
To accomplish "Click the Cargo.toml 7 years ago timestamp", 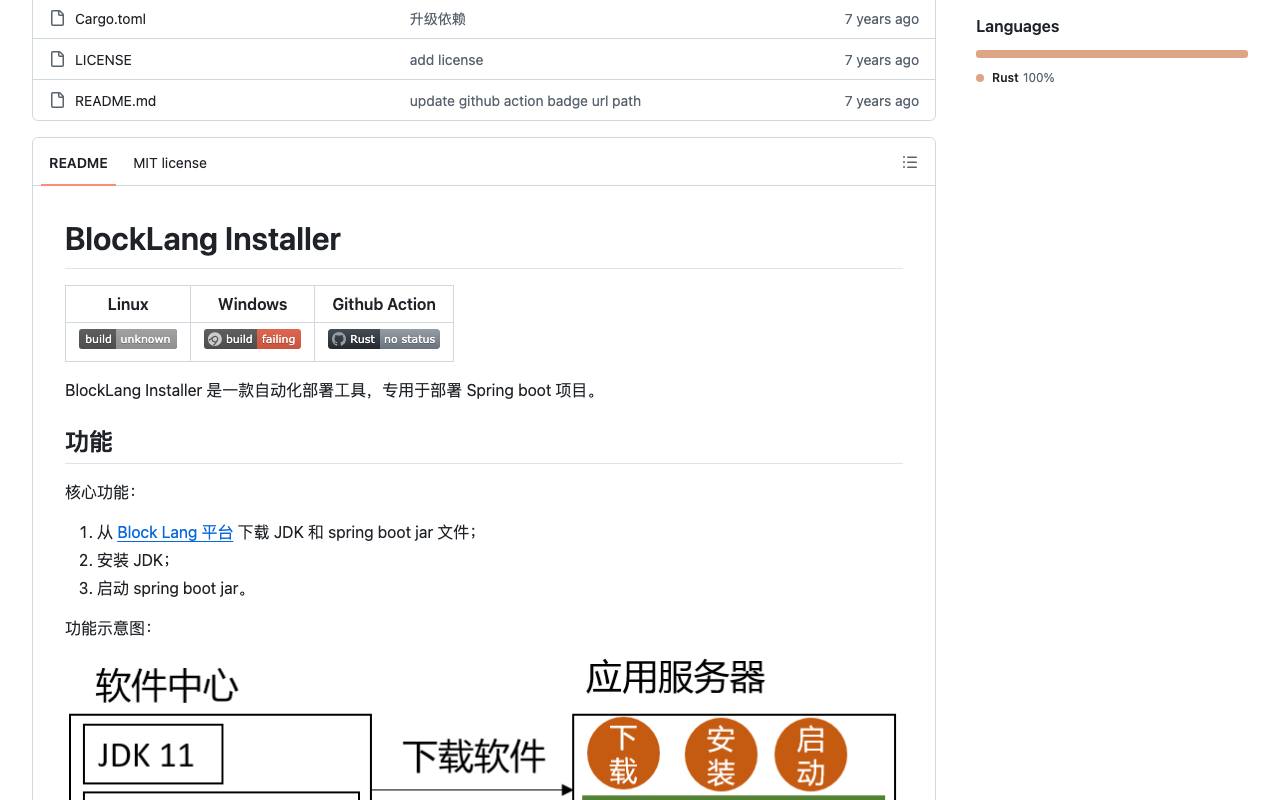I will (881, 19).
